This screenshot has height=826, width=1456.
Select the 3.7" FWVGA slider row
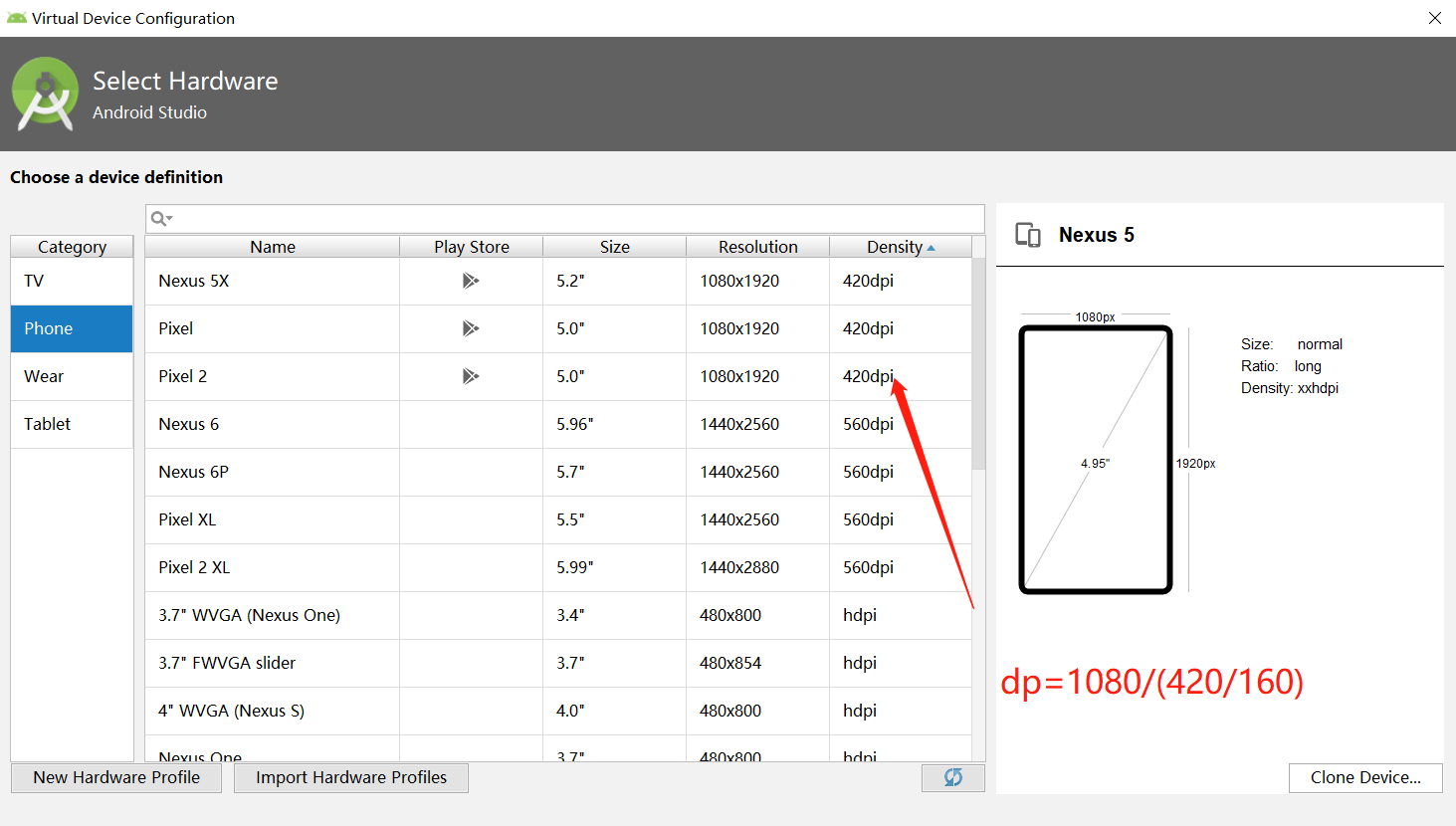pyautogui.click(x=558, y=663)
